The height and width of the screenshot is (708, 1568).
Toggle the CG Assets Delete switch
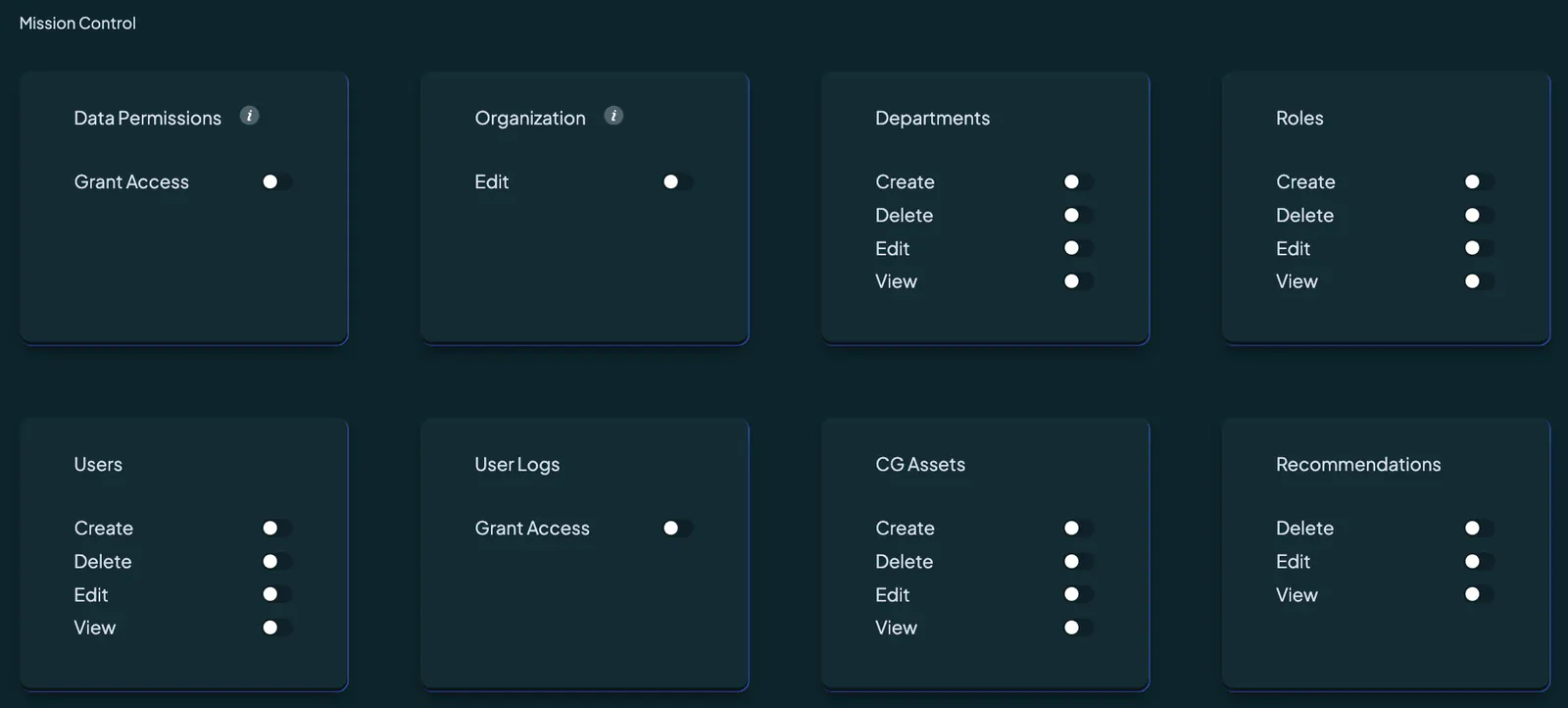[x=1079, y=562]
